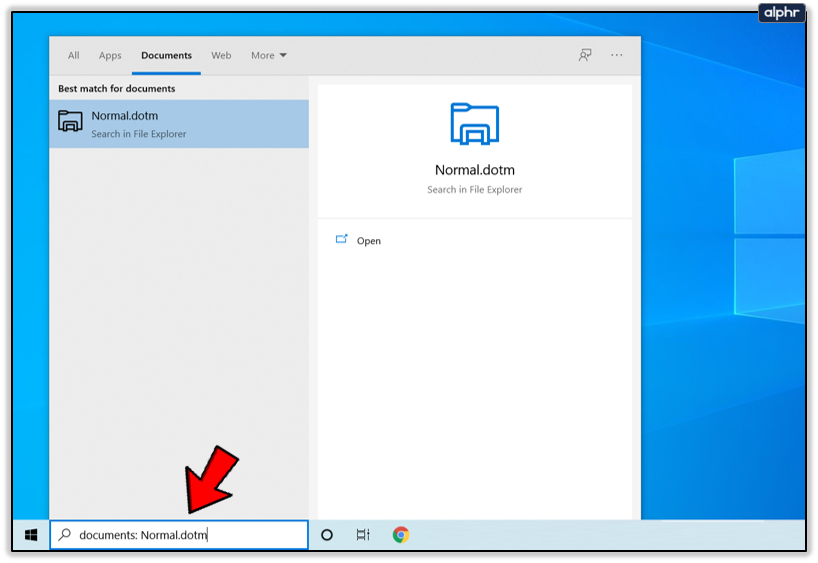Click Open in the preview pane
Viewport: 818px width, 563px height.
click(x=369, y=241)
